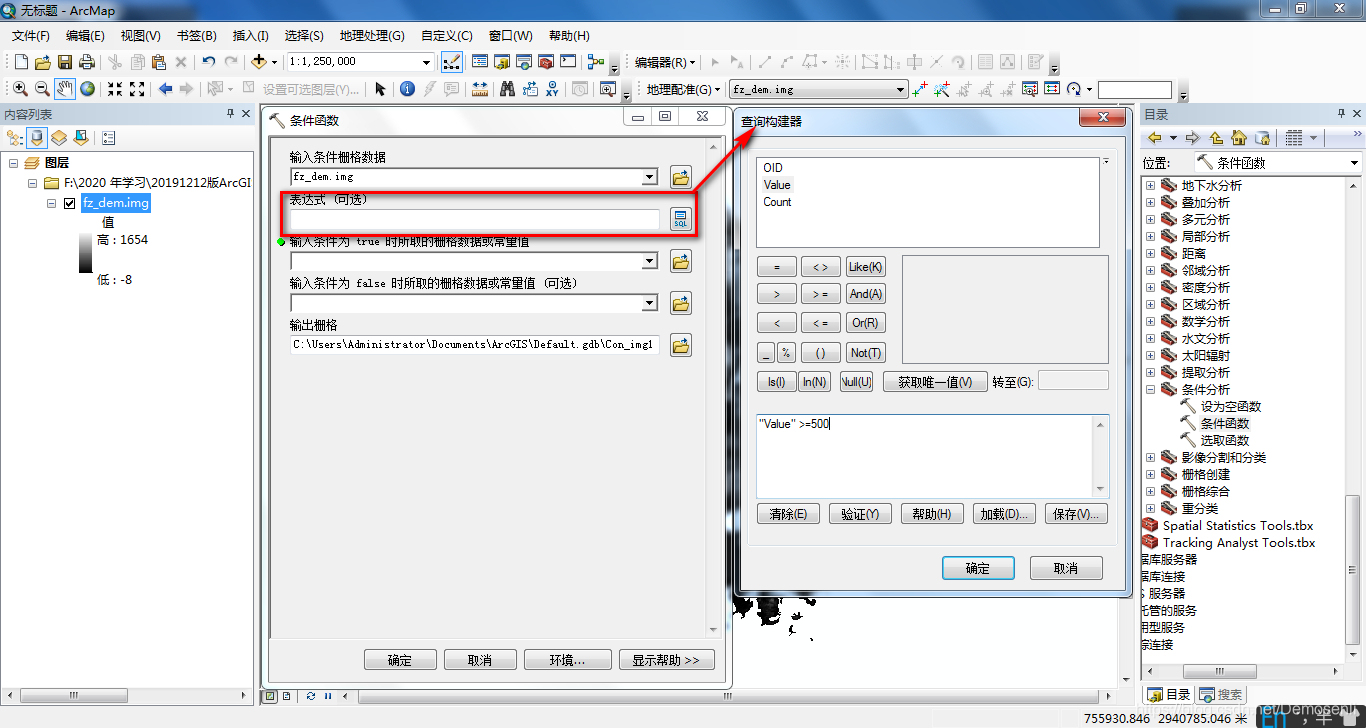Open the 视图(V) menu
Viewport: 1366px width, 728px height.
pyautogui.click(x=141, y=36)
